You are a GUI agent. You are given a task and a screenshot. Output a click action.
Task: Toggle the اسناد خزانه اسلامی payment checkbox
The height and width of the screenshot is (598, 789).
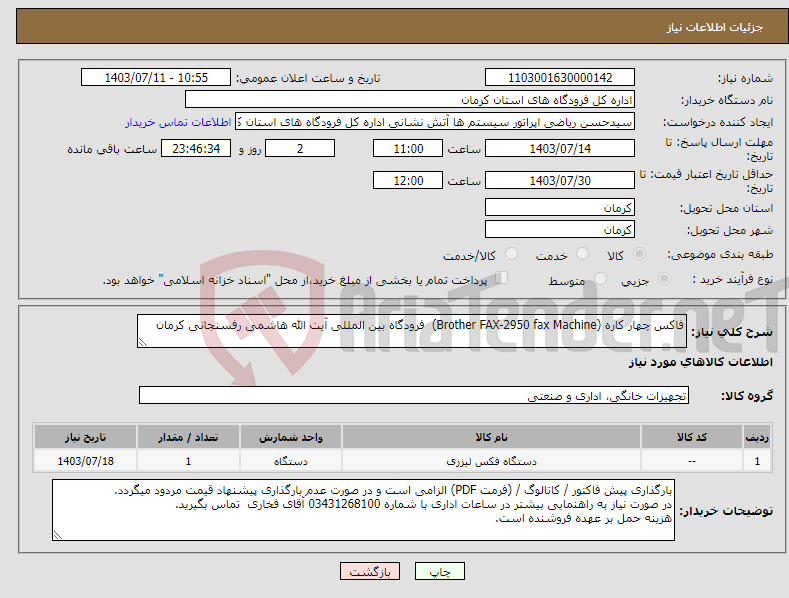point(501,278)
